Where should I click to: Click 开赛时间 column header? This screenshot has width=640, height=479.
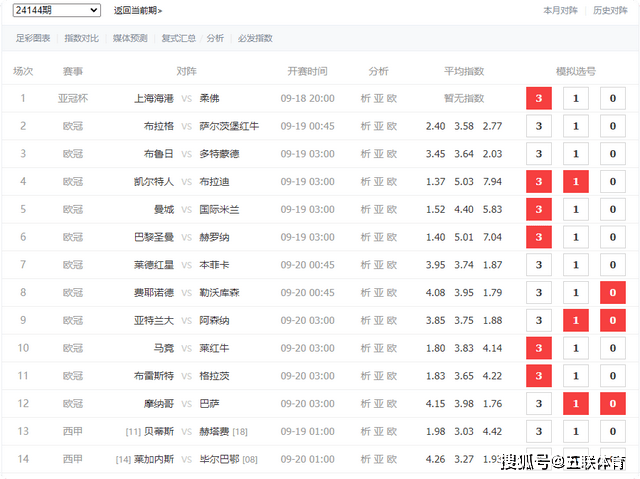pyautogui.click(x=307, y=71)
